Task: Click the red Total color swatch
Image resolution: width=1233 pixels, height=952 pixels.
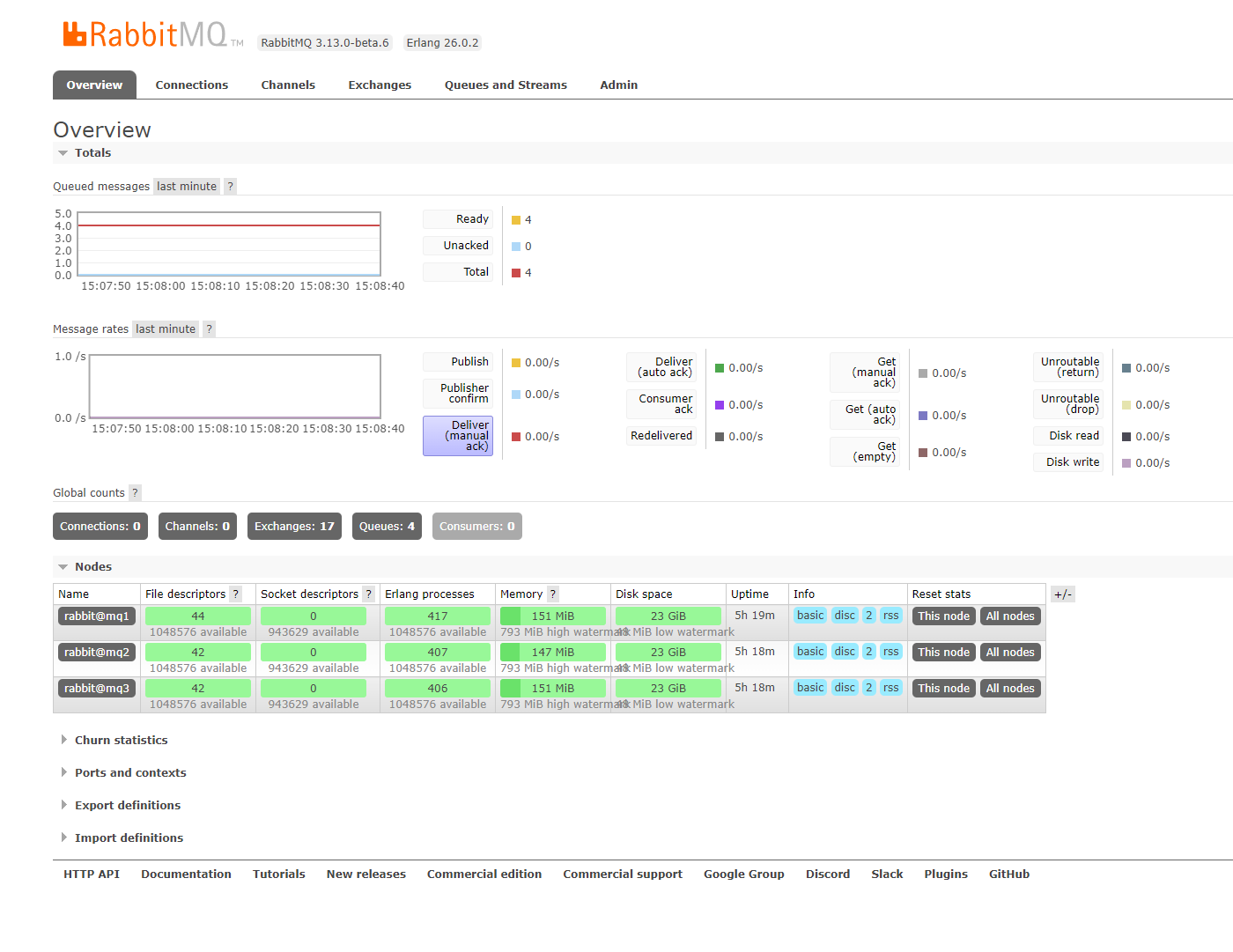Action: 516,273
